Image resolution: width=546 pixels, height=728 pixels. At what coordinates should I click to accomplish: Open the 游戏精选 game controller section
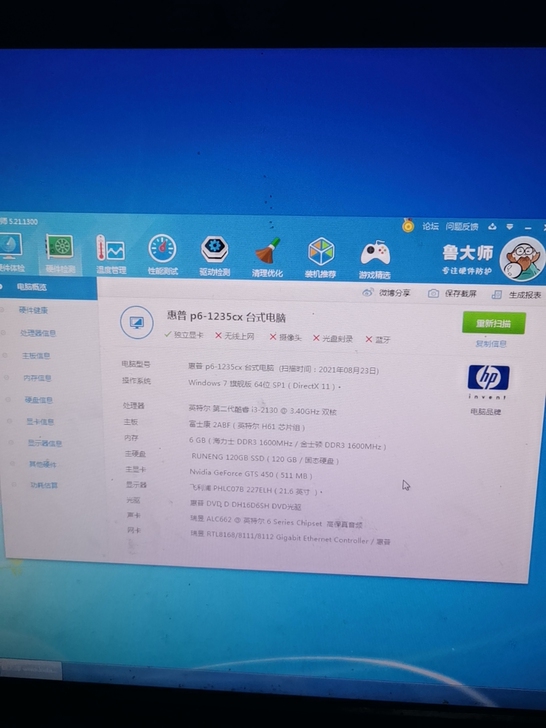(x=375, y=259)
